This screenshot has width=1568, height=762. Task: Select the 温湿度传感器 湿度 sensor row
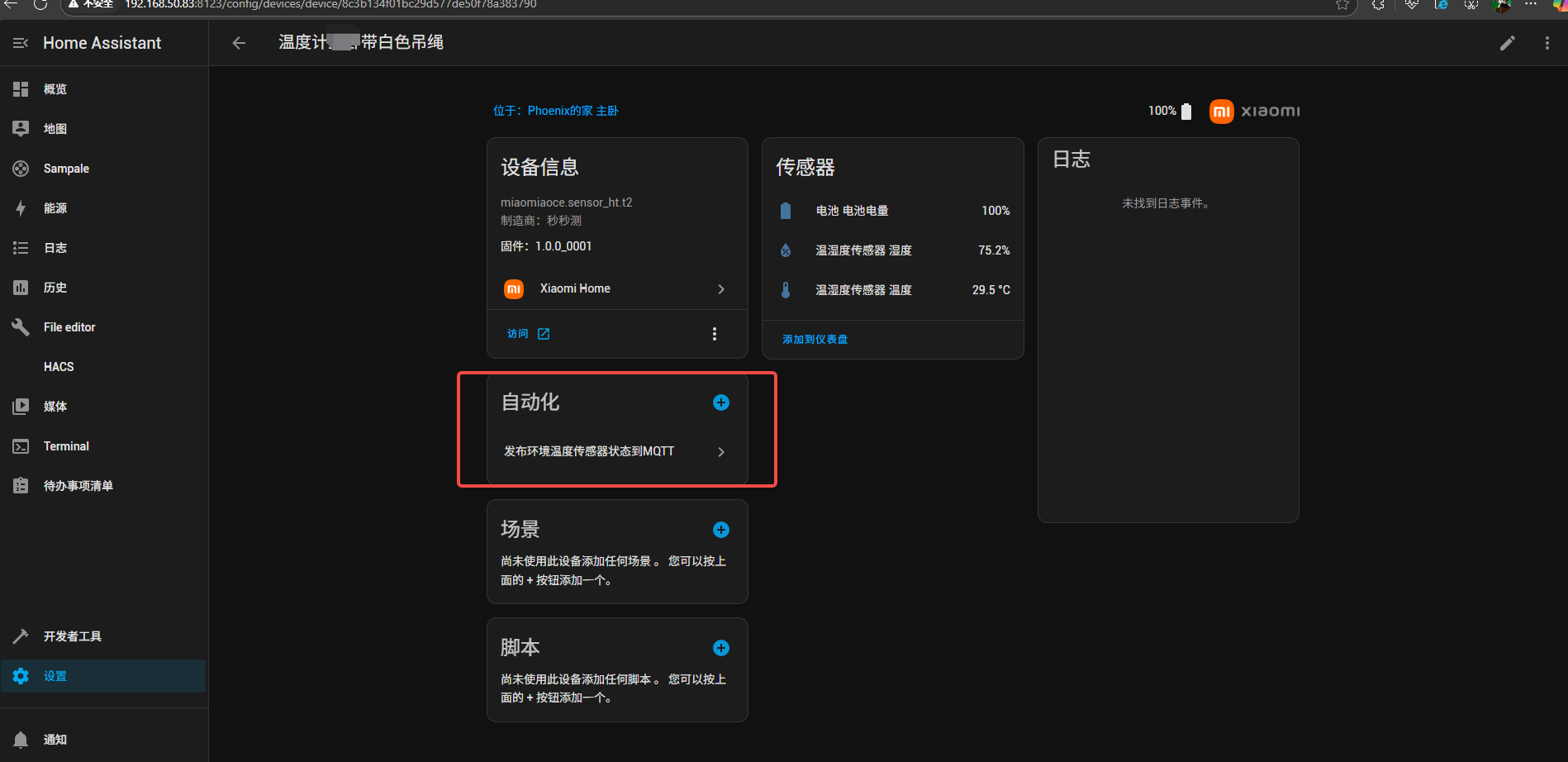(x=892, y=250)
